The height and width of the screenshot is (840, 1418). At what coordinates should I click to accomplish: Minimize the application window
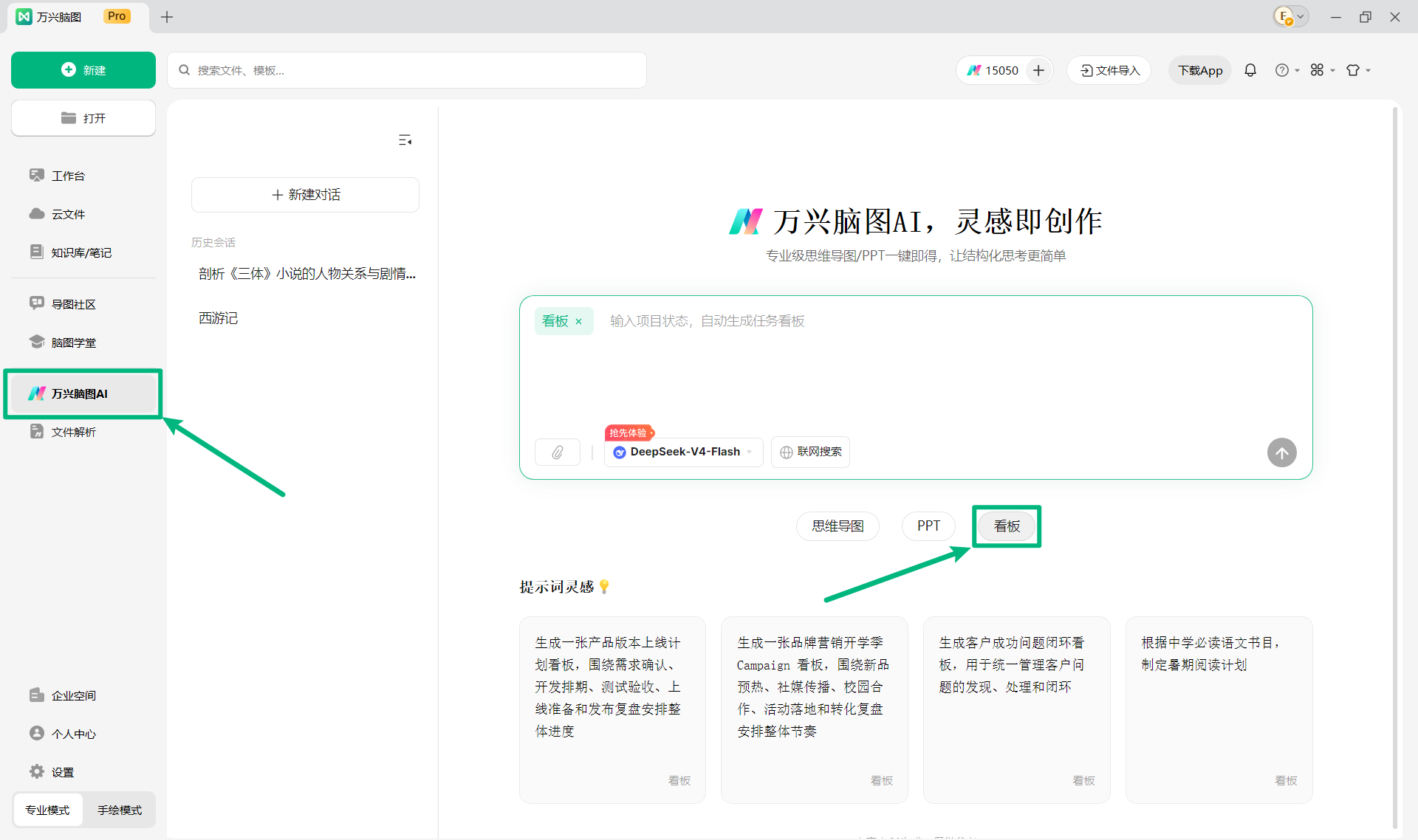(1335, 17)
